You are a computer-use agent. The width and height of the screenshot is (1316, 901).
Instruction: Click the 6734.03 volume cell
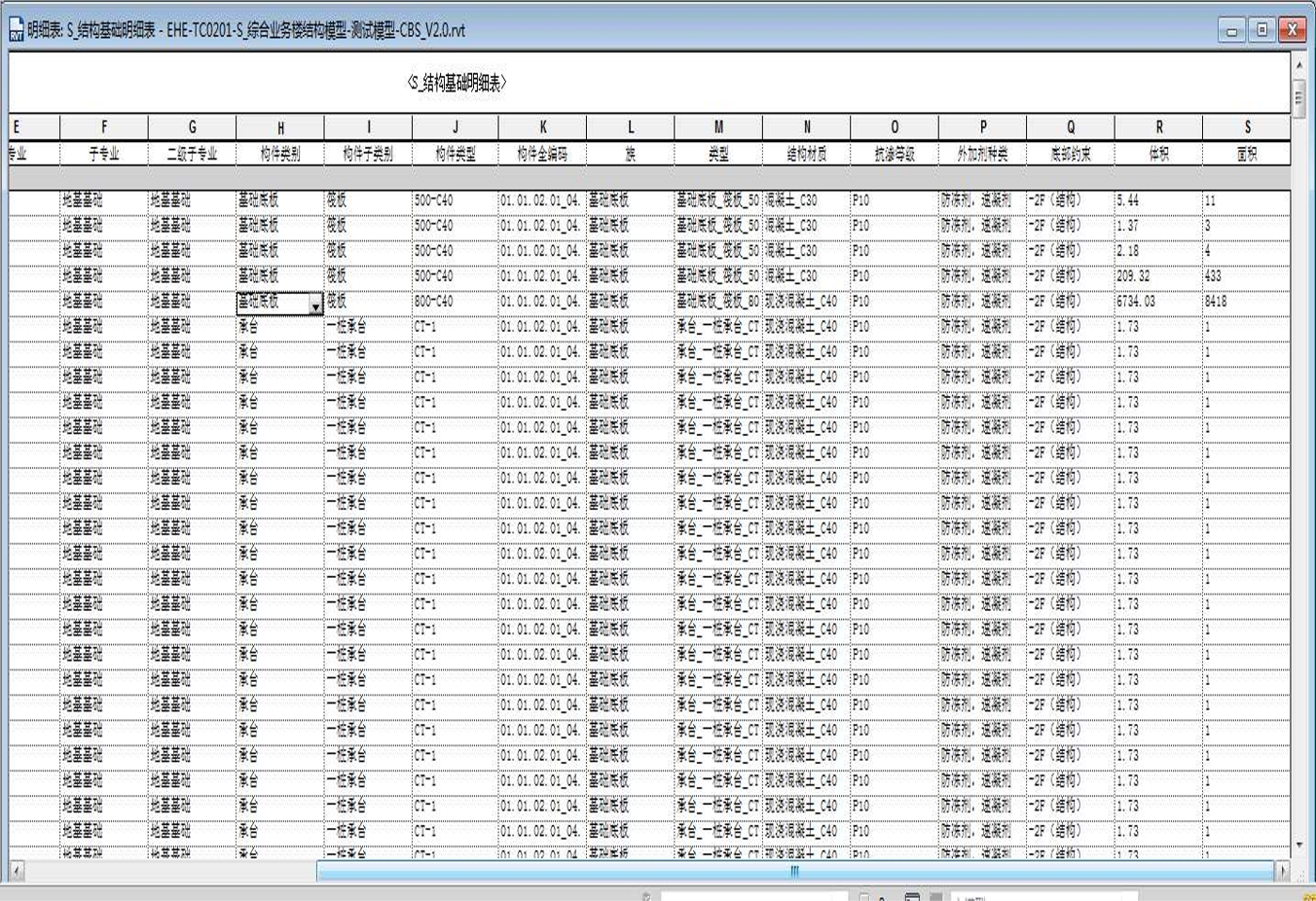pos(1158,302)
